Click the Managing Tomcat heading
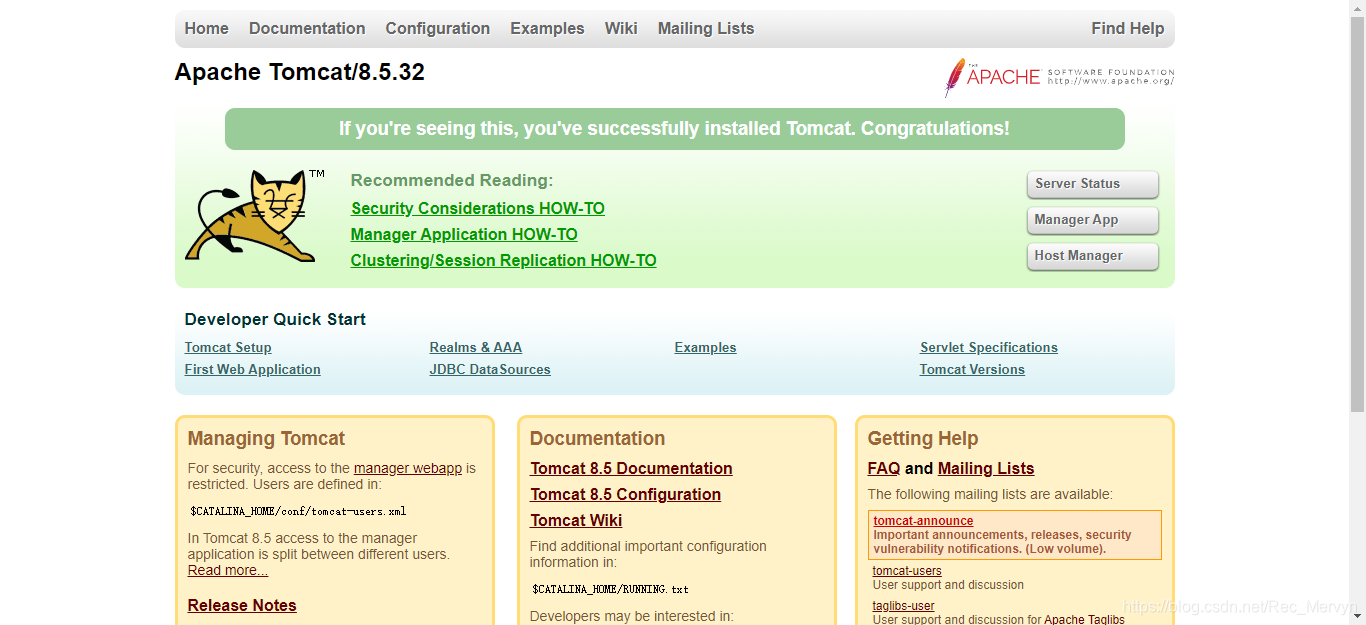The width and height of the screenshot is (1366, 625). tap(266, 438)
